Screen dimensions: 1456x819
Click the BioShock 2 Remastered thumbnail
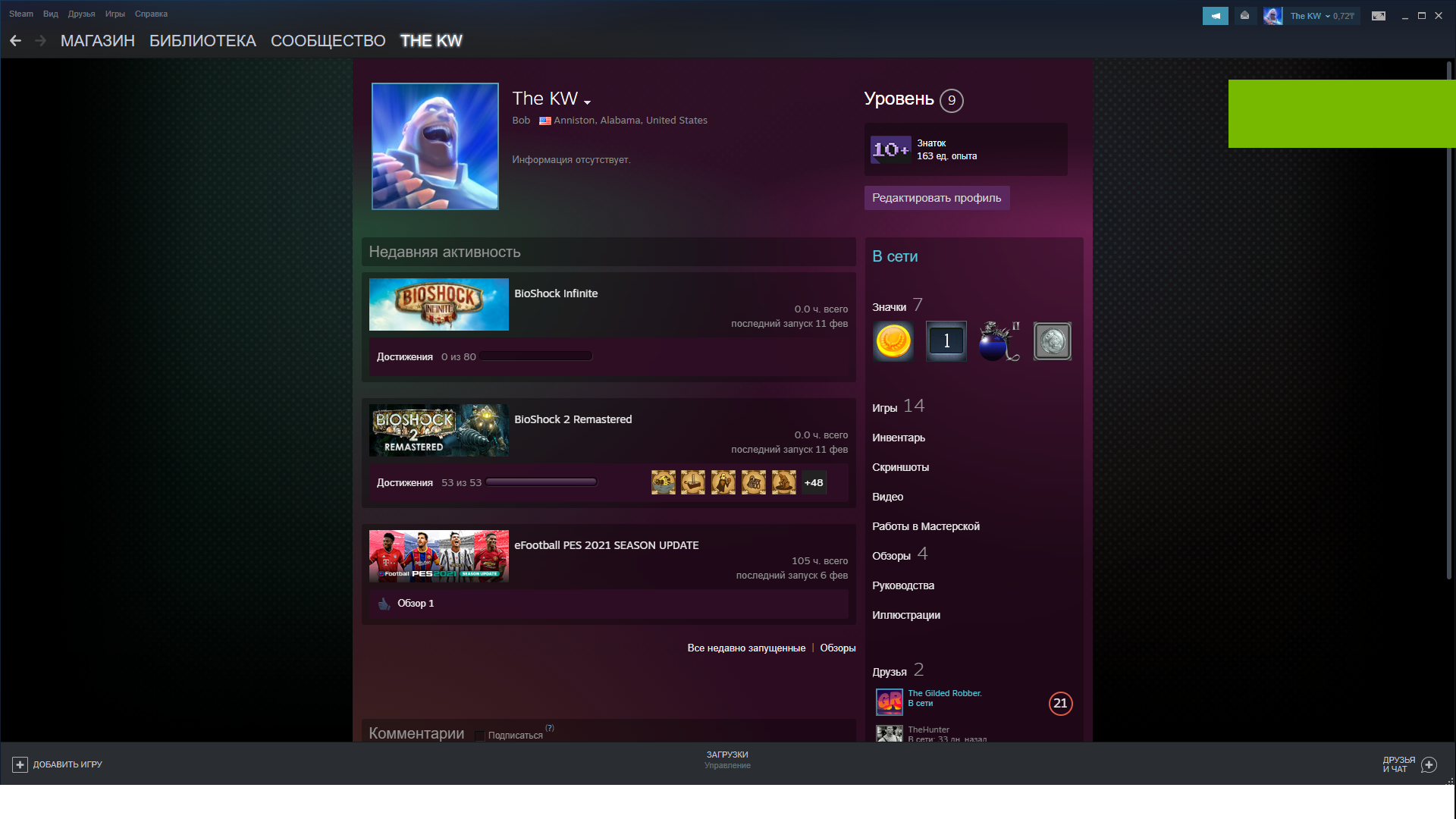pyautogui.click(x=439, y=430)
